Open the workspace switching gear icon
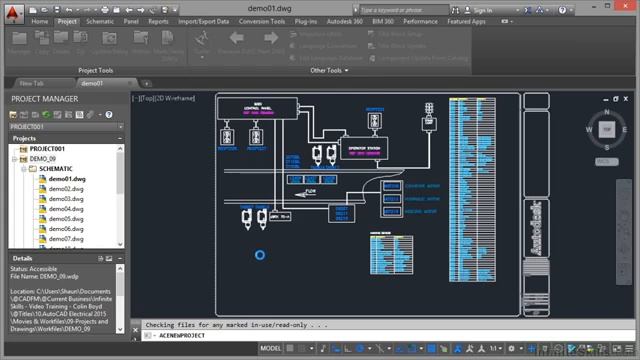 tap(511, 348)
